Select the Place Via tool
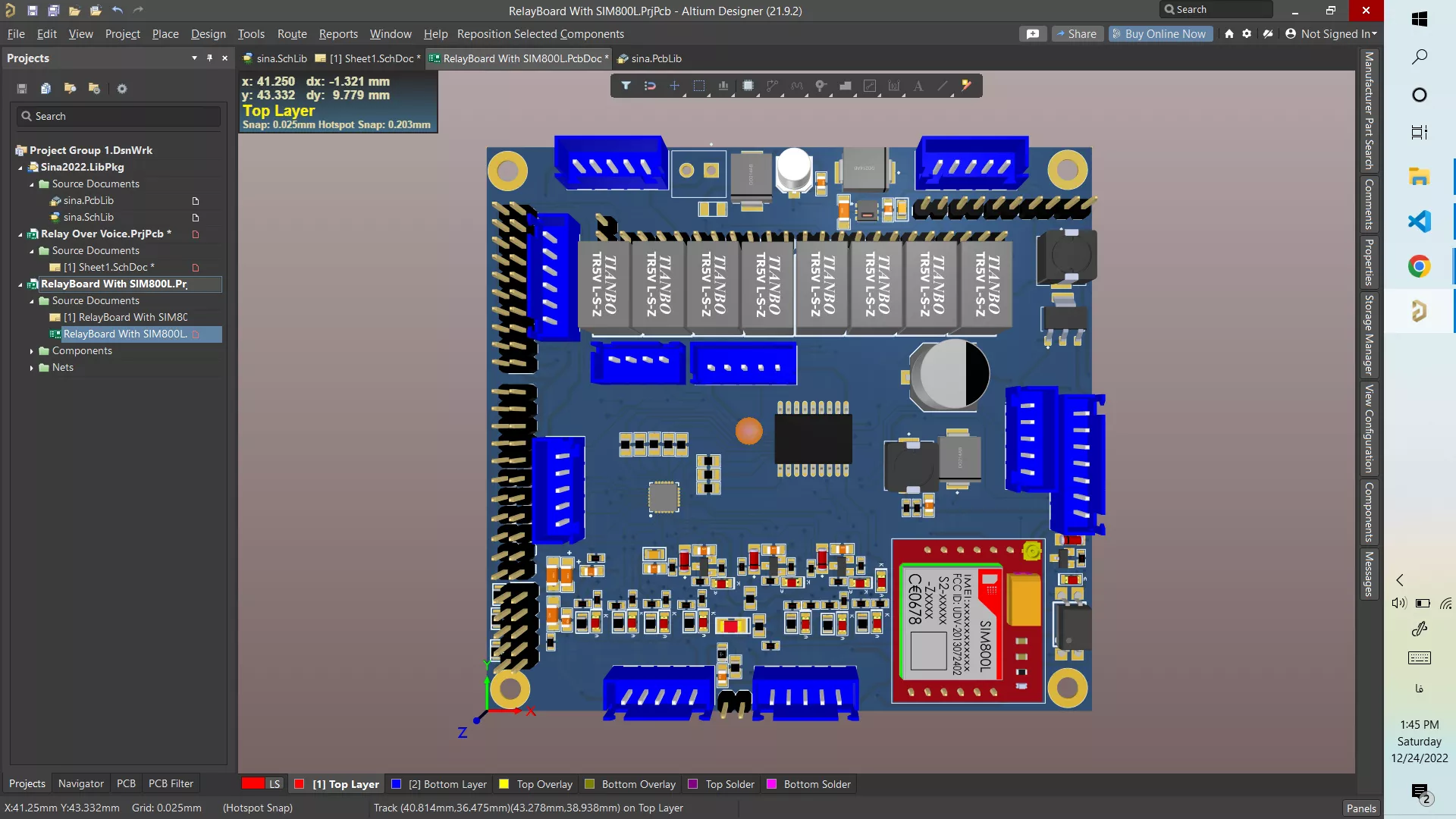Screen dimensions: 1456x819 click(821, 86)
